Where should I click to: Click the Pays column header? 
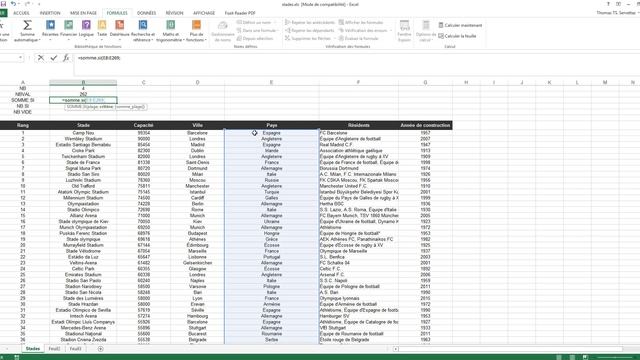272,125
